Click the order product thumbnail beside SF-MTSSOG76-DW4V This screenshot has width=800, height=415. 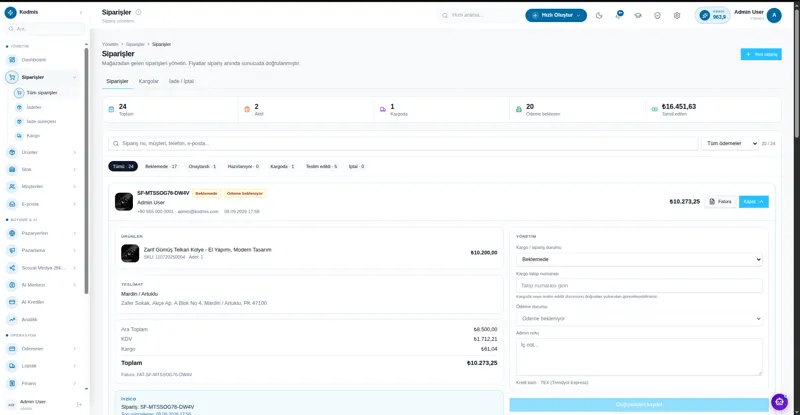pyautogui.click(x=124, y=202)
